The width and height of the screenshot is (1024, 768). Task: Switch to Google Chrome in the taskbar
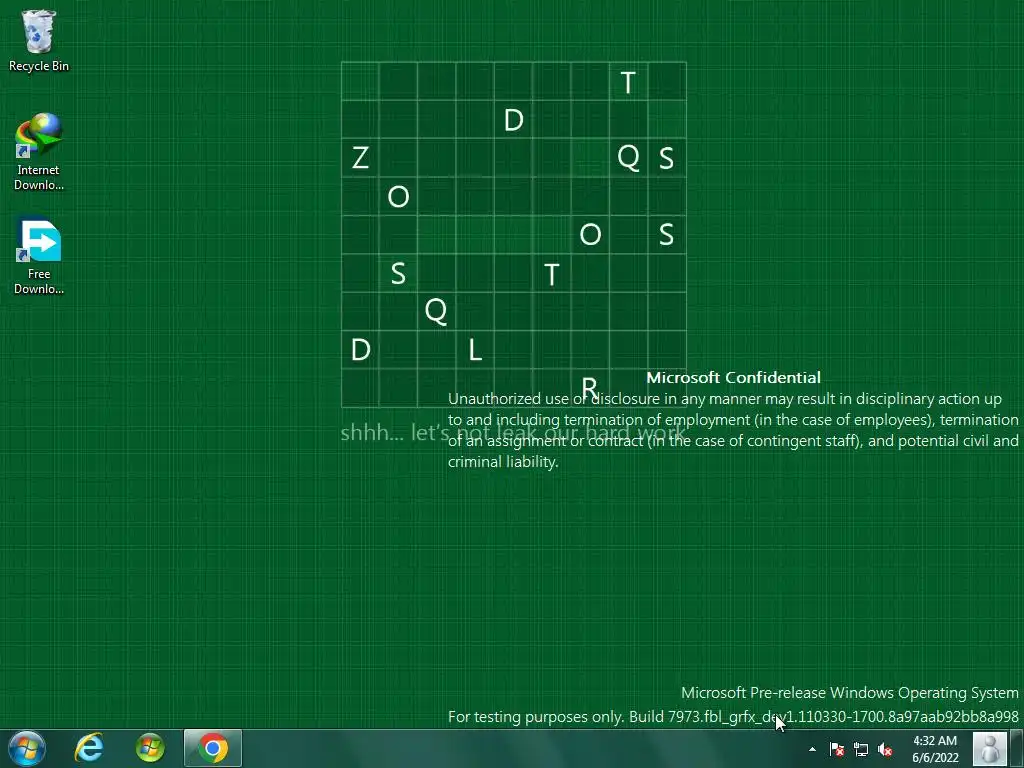pyautogui.click(x=213, y=748)
